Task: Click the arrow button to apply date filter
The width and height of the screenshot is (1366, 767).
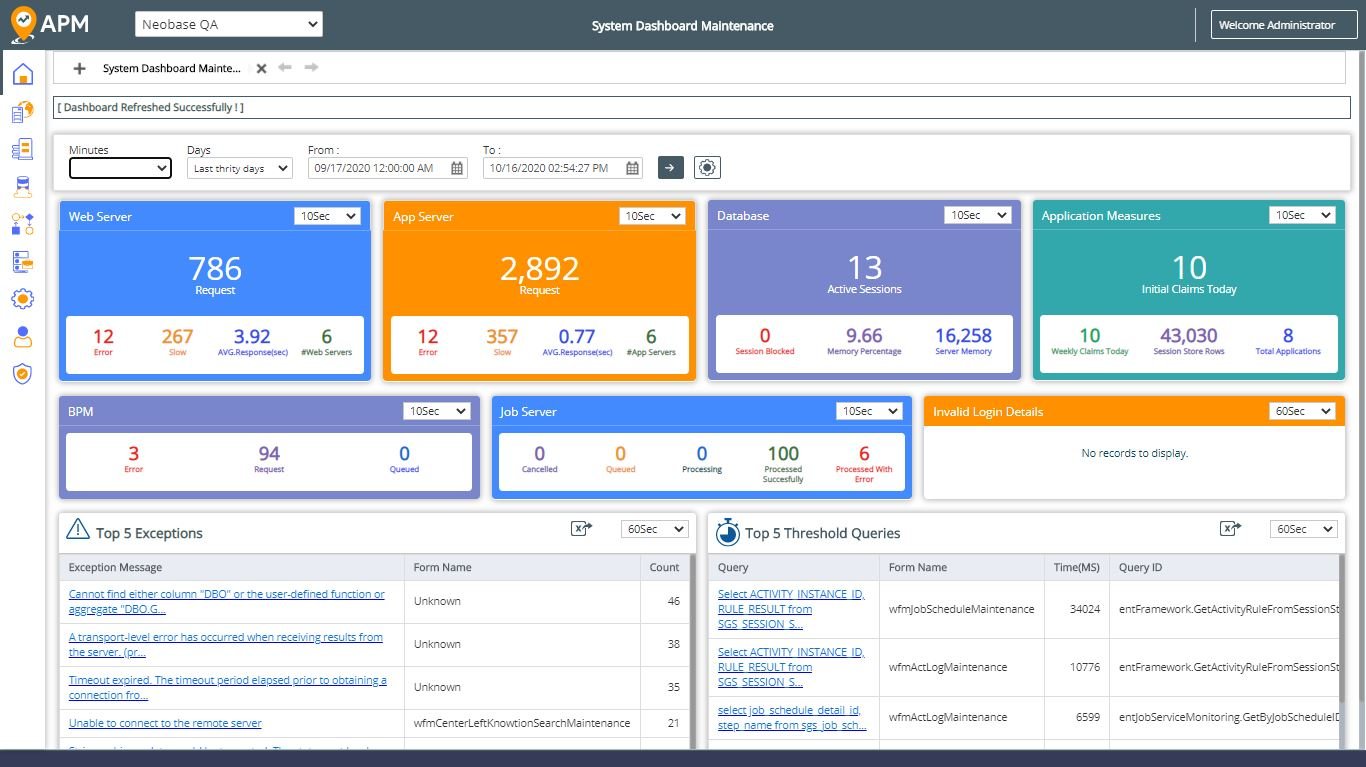Action: [670, 167]
